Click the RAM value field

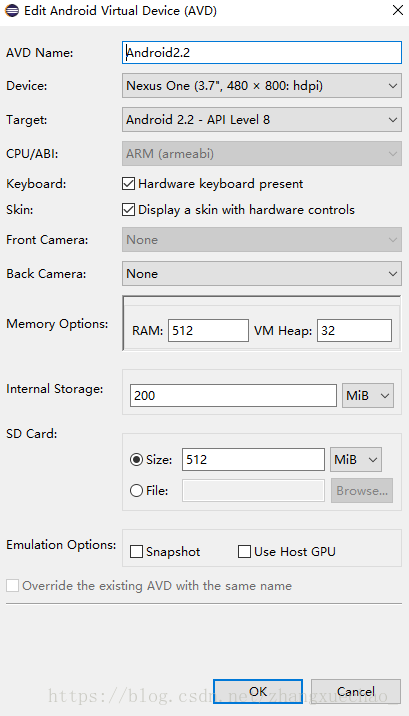click(208, 331)
